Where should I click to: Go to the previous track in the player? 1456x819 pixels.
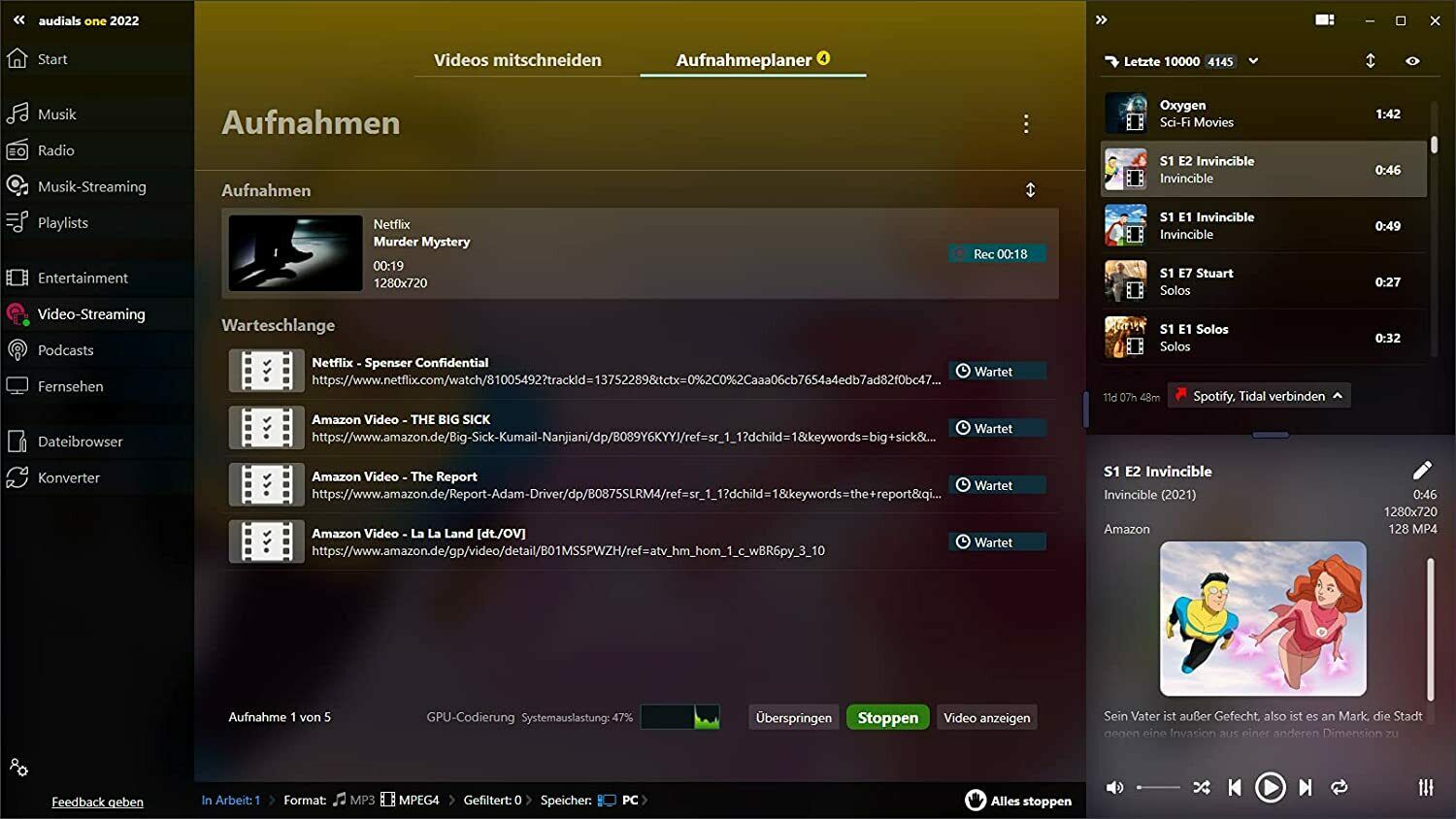[x=1235, y=787]
